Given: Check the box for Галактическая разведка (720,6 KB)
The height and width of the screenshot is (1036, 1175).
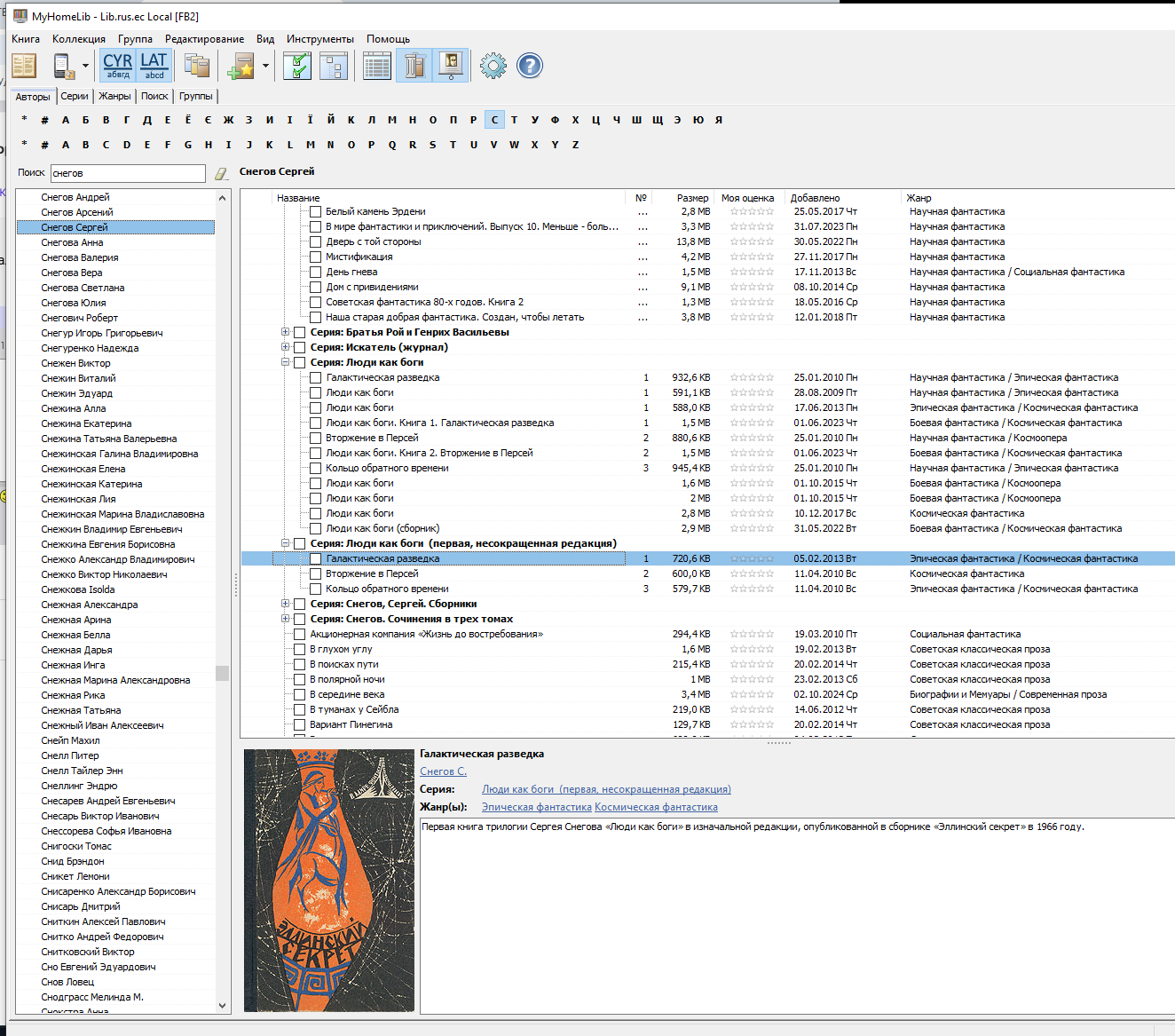Looking at the screenshot, I should tap(315, 558).
